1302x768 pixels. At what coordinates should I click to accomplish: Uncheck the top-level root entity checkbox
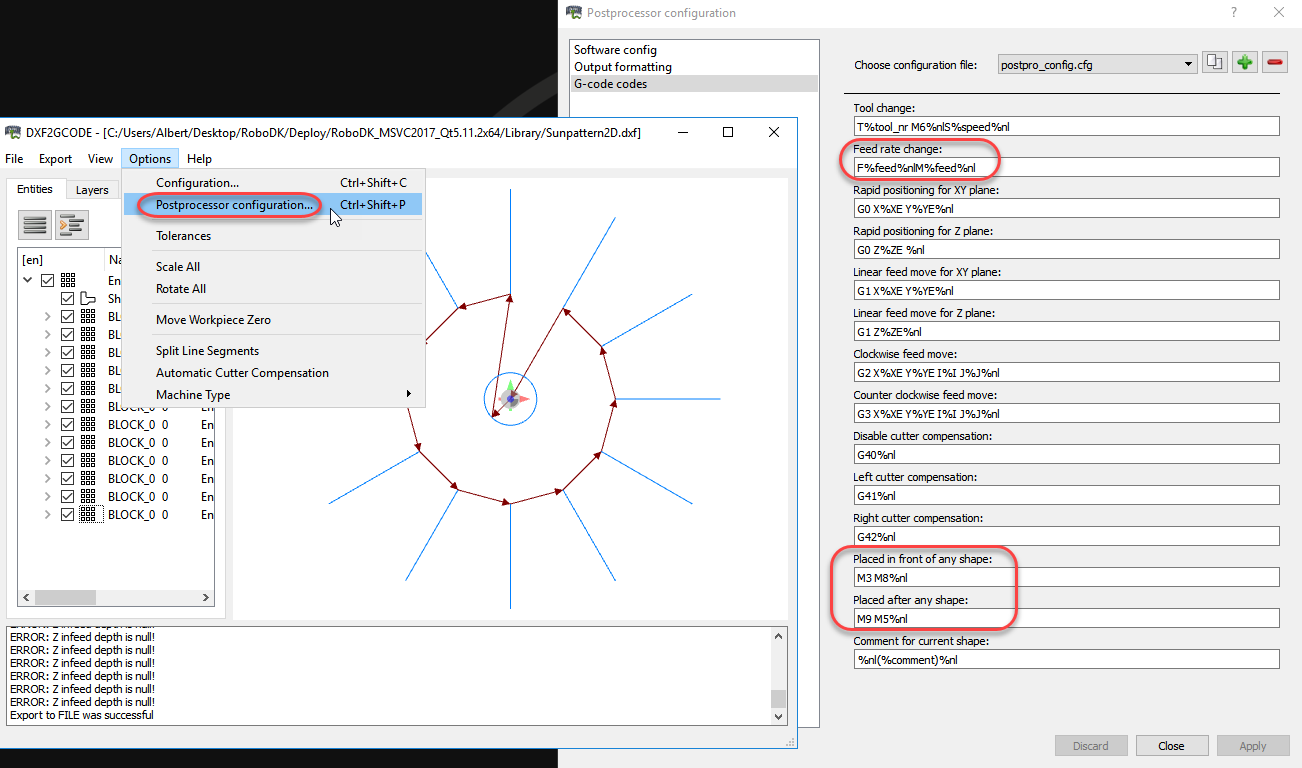(48, 281)
